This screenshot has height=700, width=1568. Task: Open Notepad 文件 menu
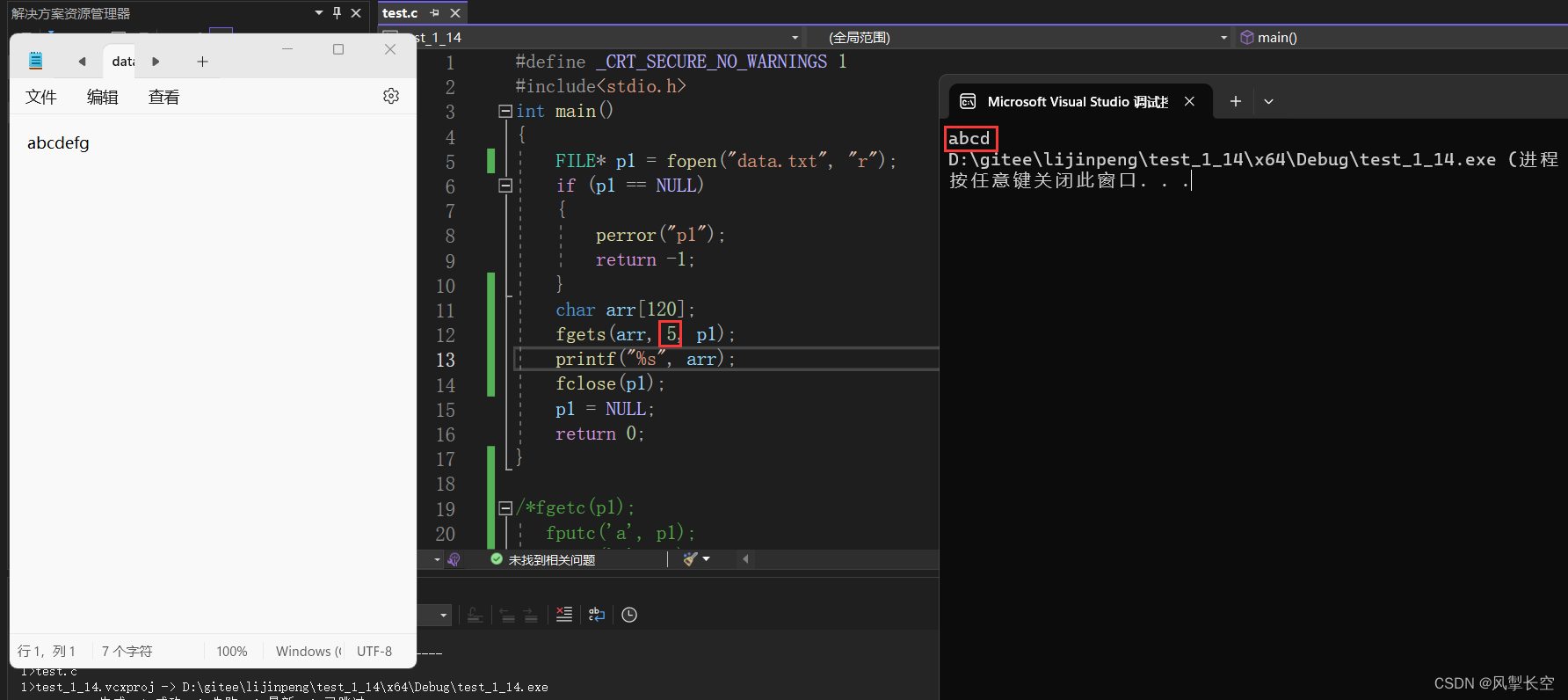(41, 97)
